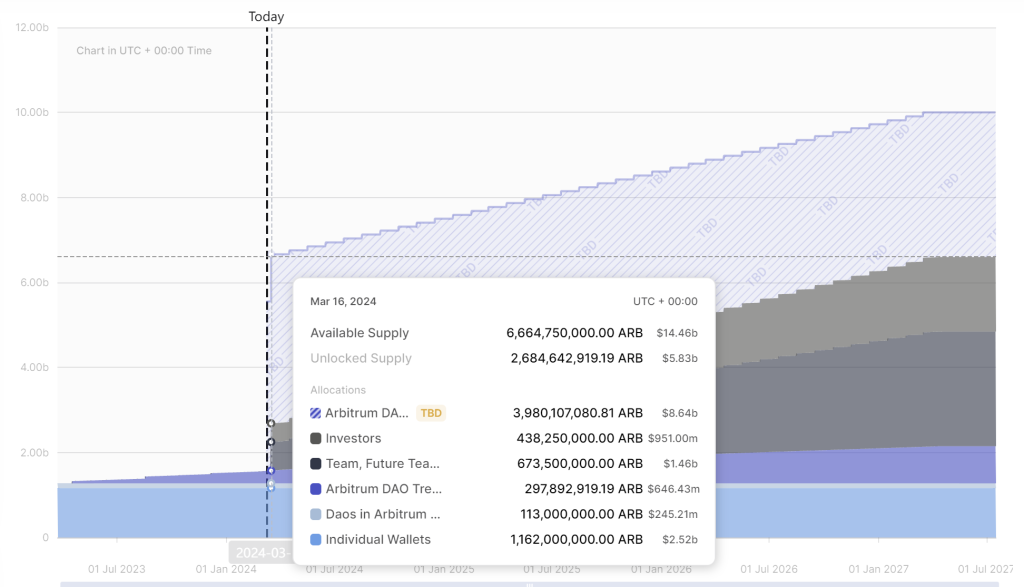Image resolution: width=1024 pixels, height=587 pixels.
Task: Select the Available Supply row label
Action: pos(359,333)
